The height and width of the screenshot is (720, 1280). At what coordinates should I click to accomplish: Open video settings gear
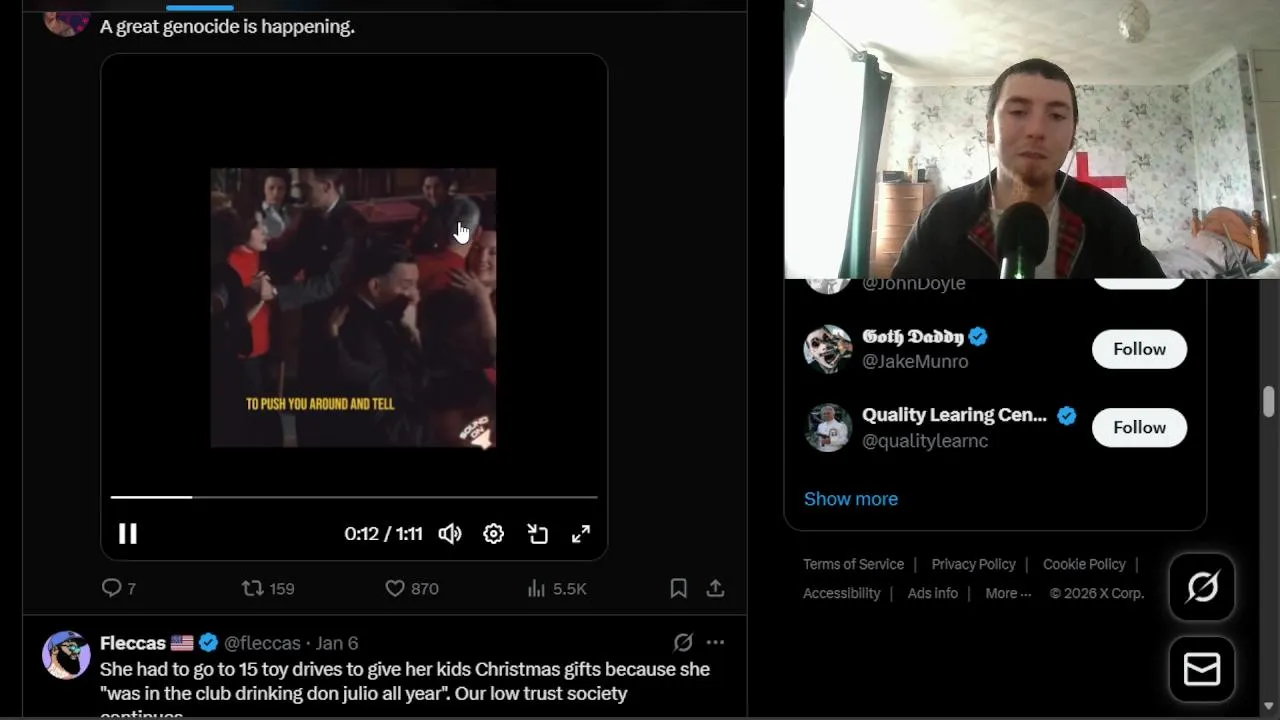[494, 534]
